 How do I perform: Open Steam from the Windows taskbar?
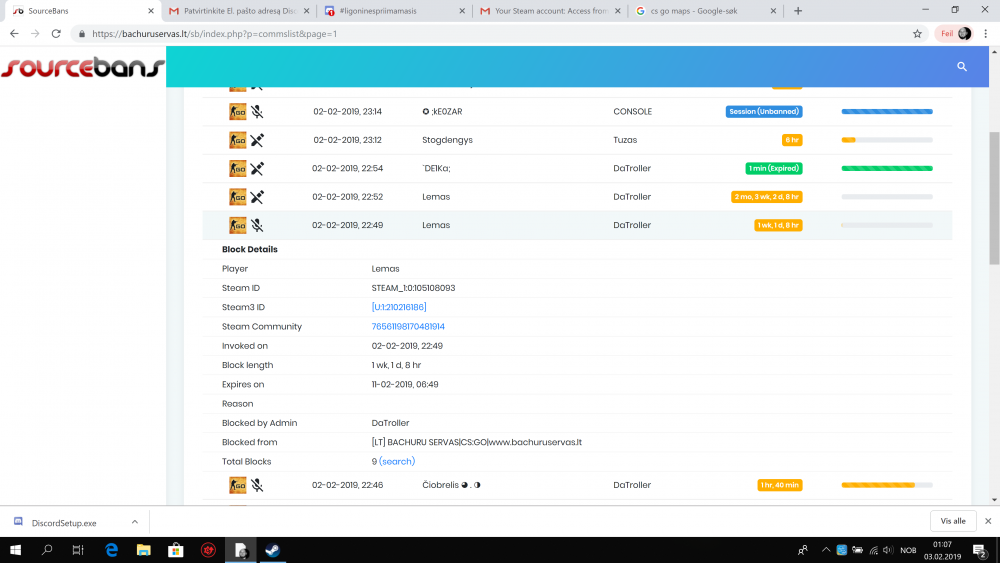pos(271,550)
